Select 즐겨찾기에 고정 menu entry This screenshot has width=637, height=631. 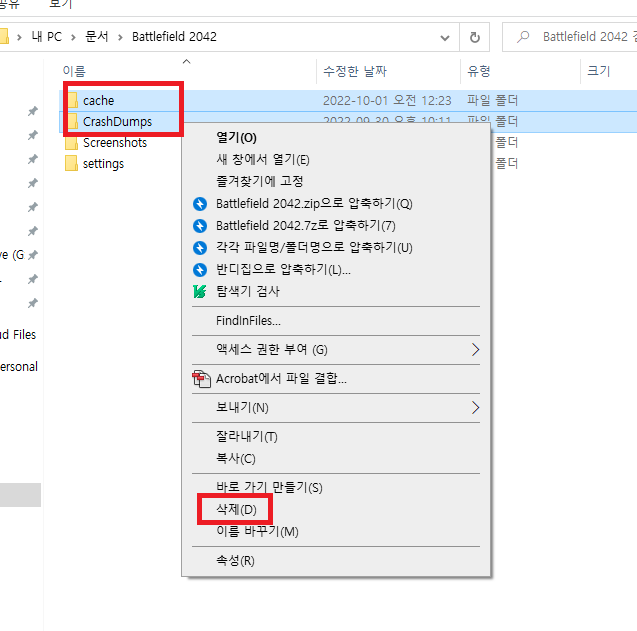pos(260,181)
